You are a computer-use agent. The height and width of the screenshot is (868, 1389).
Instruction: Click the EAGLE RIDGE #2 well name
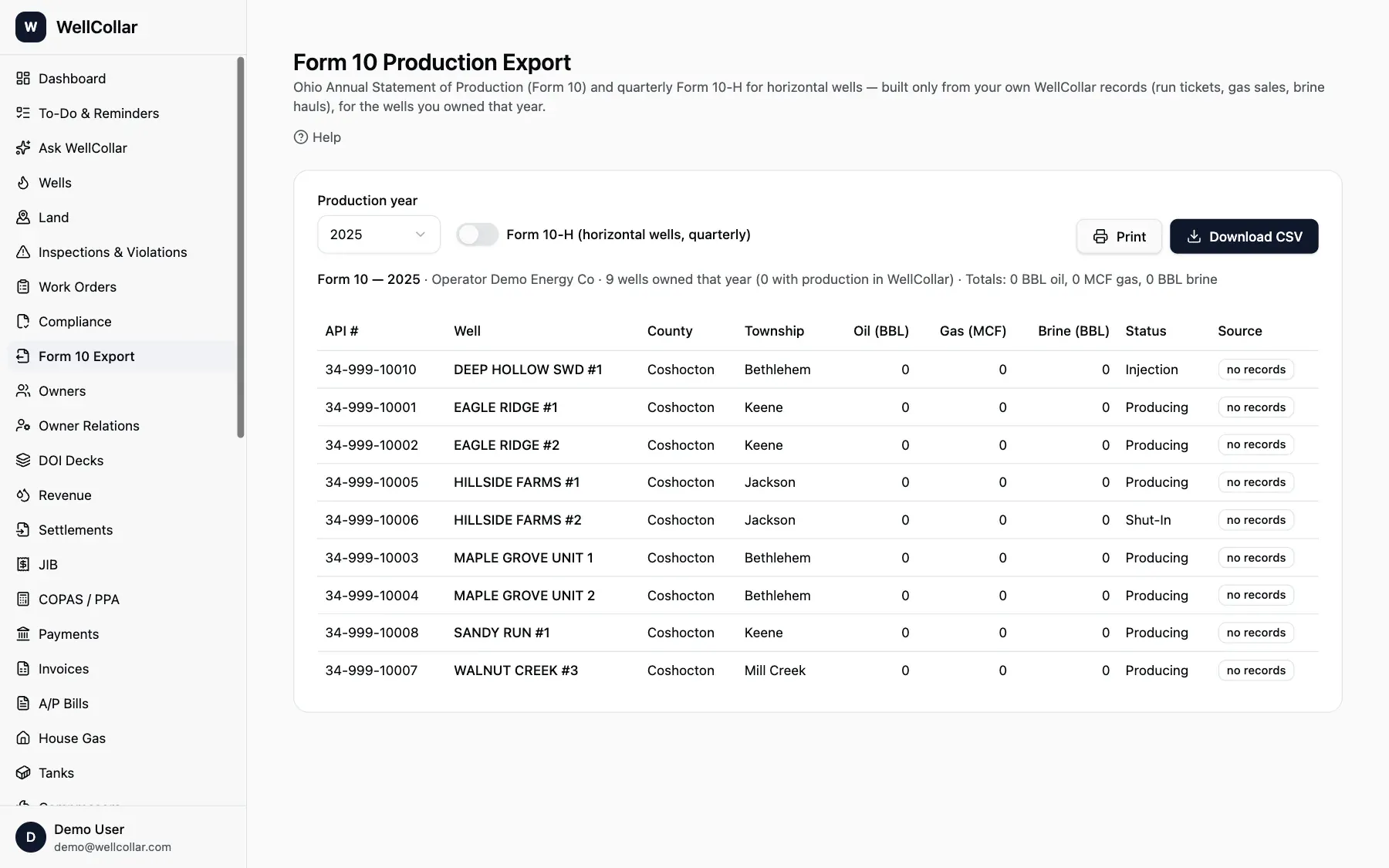[x=506, y=445]
